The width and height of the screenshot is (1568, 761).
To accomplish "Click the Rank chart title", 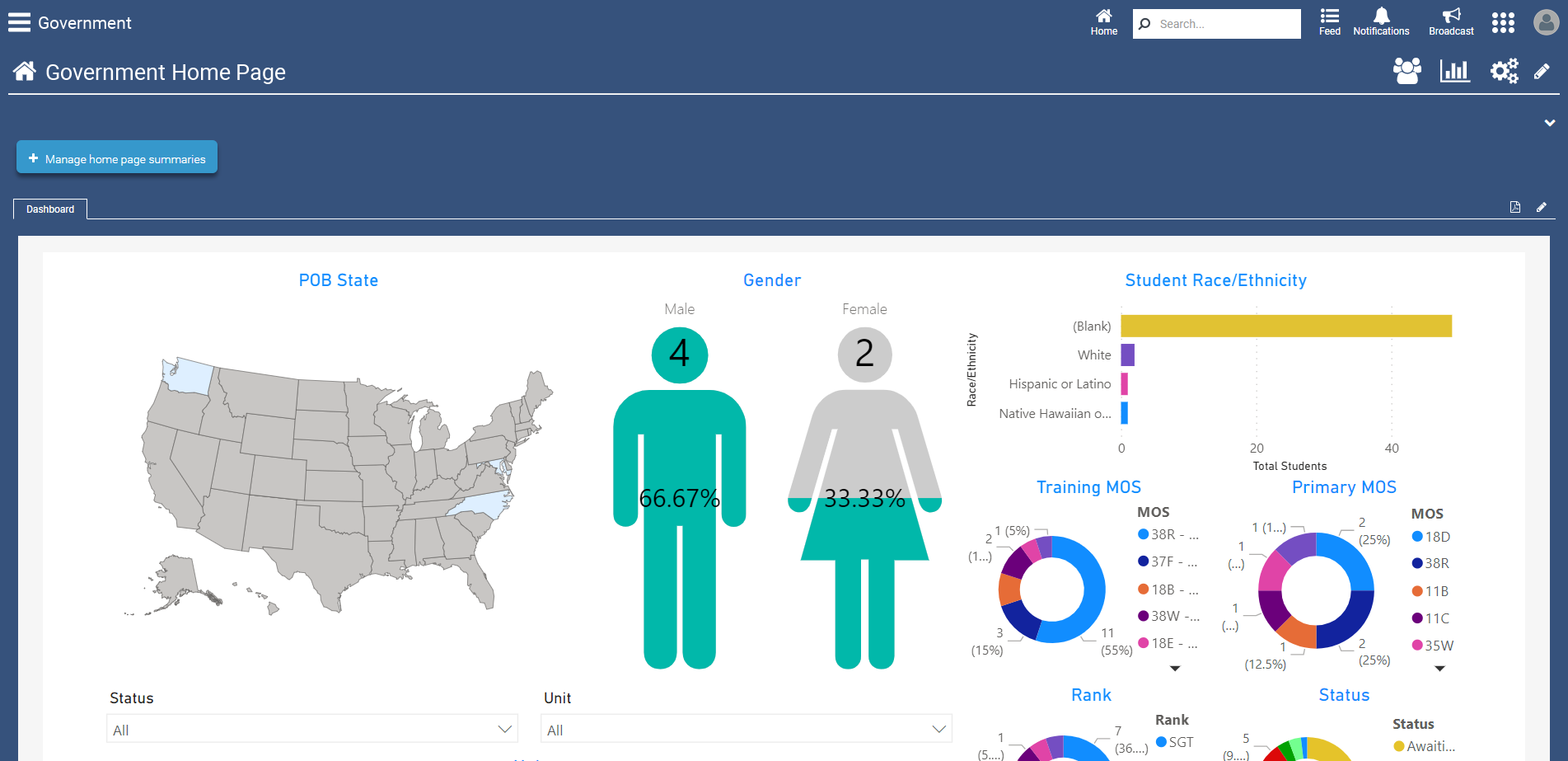I will pyautogui.click(x=1091, y=695).
